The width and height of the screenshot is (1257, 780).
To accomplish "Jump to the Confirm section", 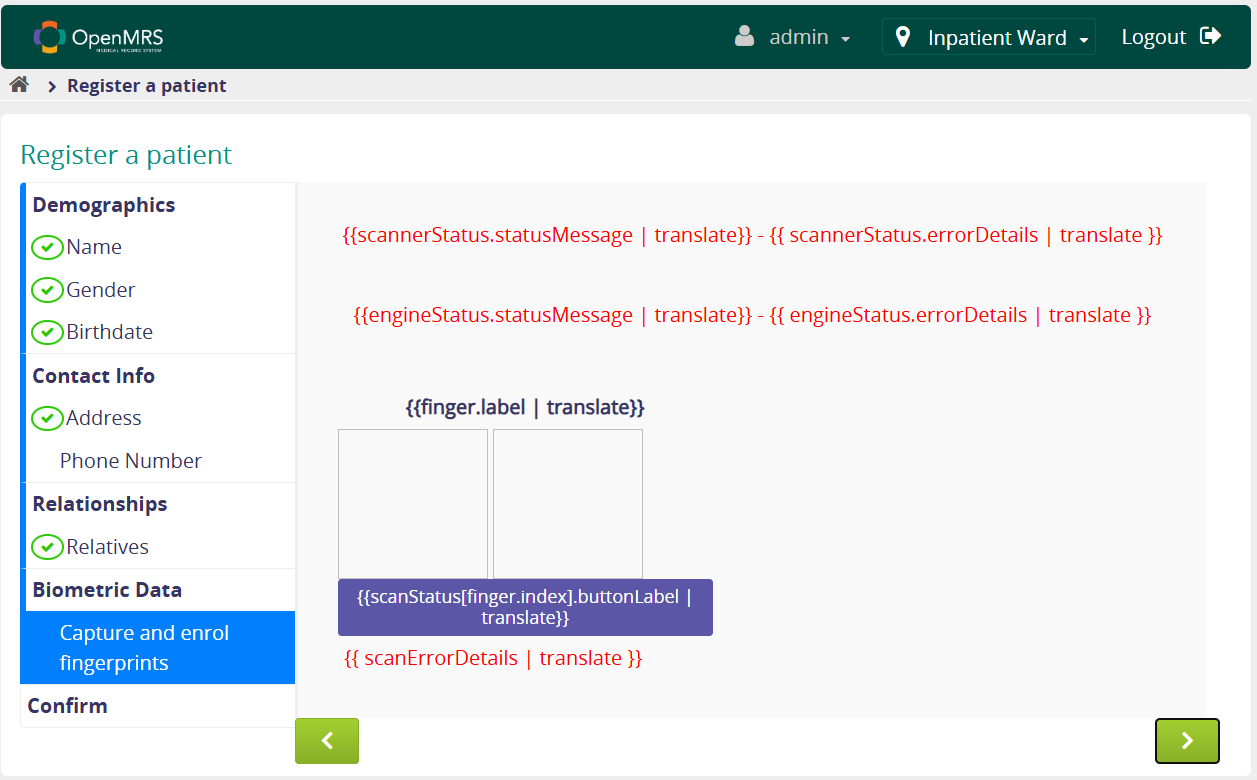I will (67, 706).
